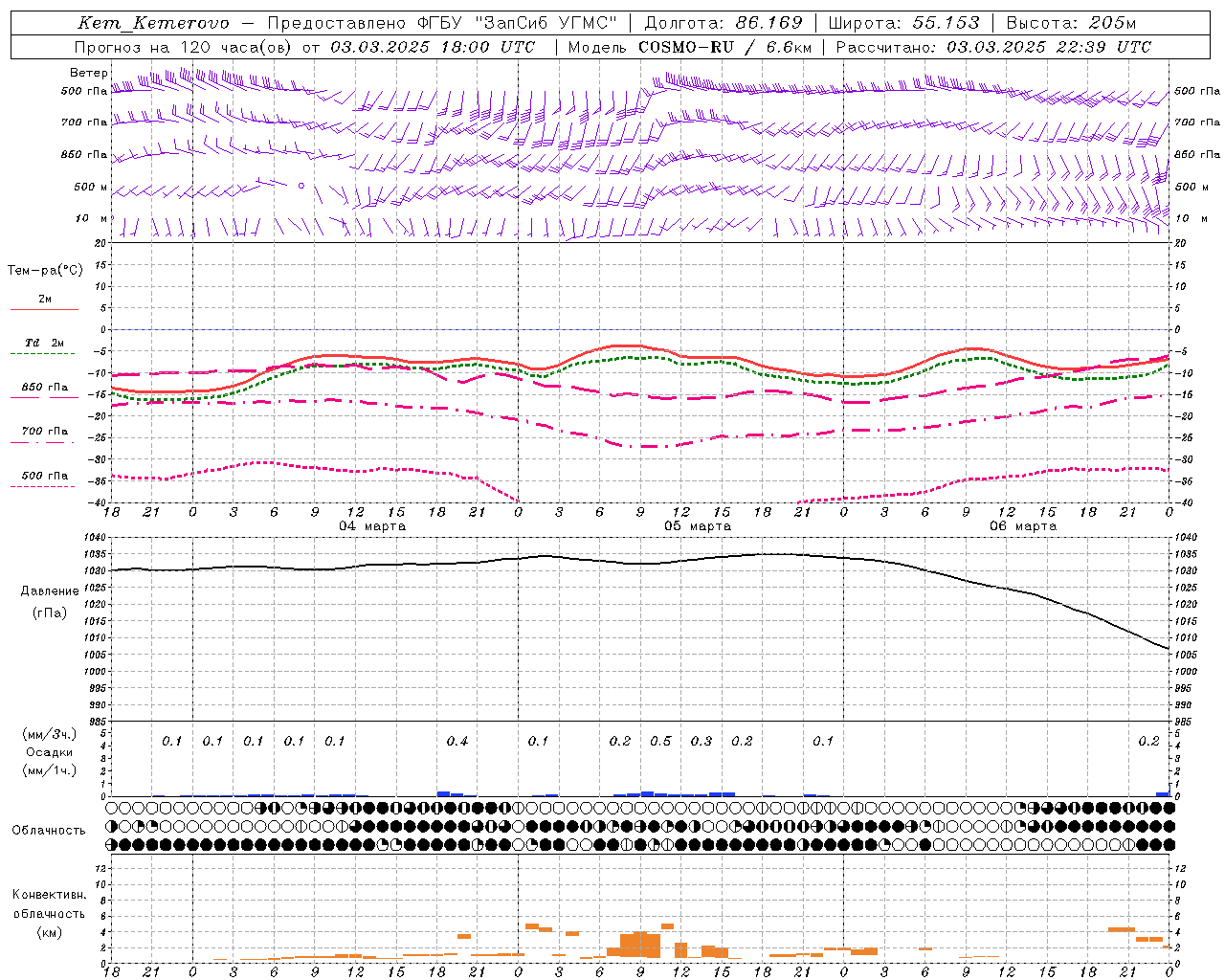Click the 0.3 precipitation value

[x=702, y=742]
